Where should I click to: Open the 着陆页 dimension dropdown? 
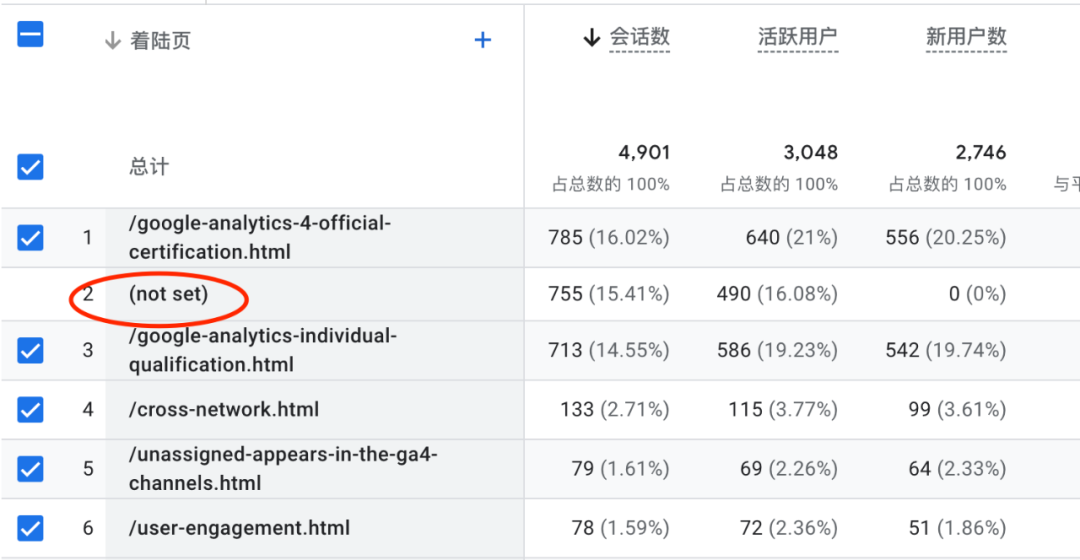pyautogui.click(x=160, y=41)
